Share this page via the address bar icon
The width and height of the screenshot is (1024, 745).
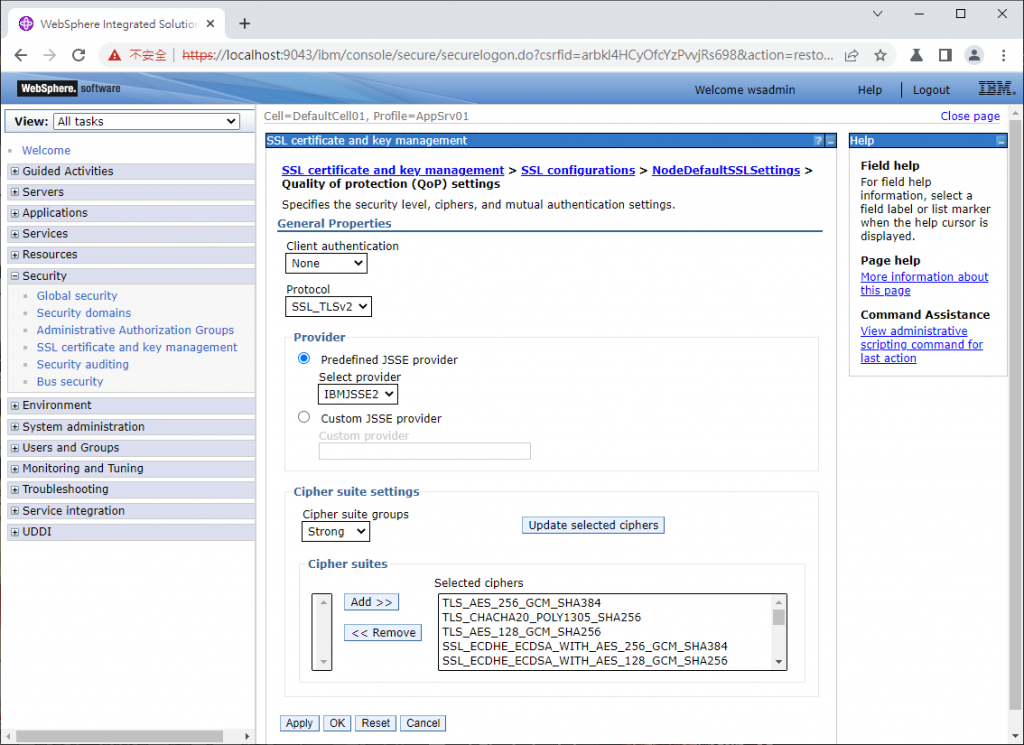click(852, 55)
